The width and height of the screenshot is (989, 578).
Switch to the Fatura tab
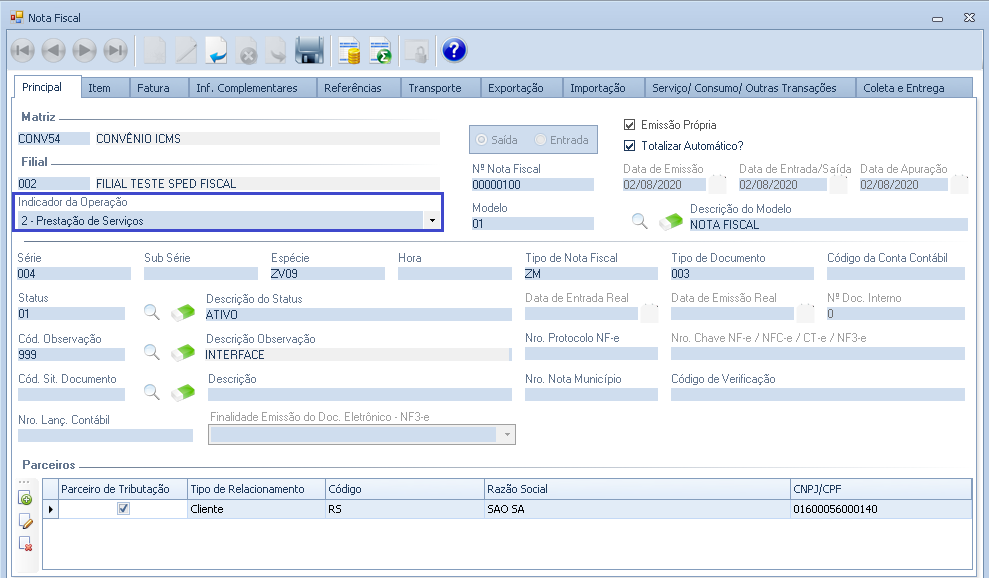153,88
